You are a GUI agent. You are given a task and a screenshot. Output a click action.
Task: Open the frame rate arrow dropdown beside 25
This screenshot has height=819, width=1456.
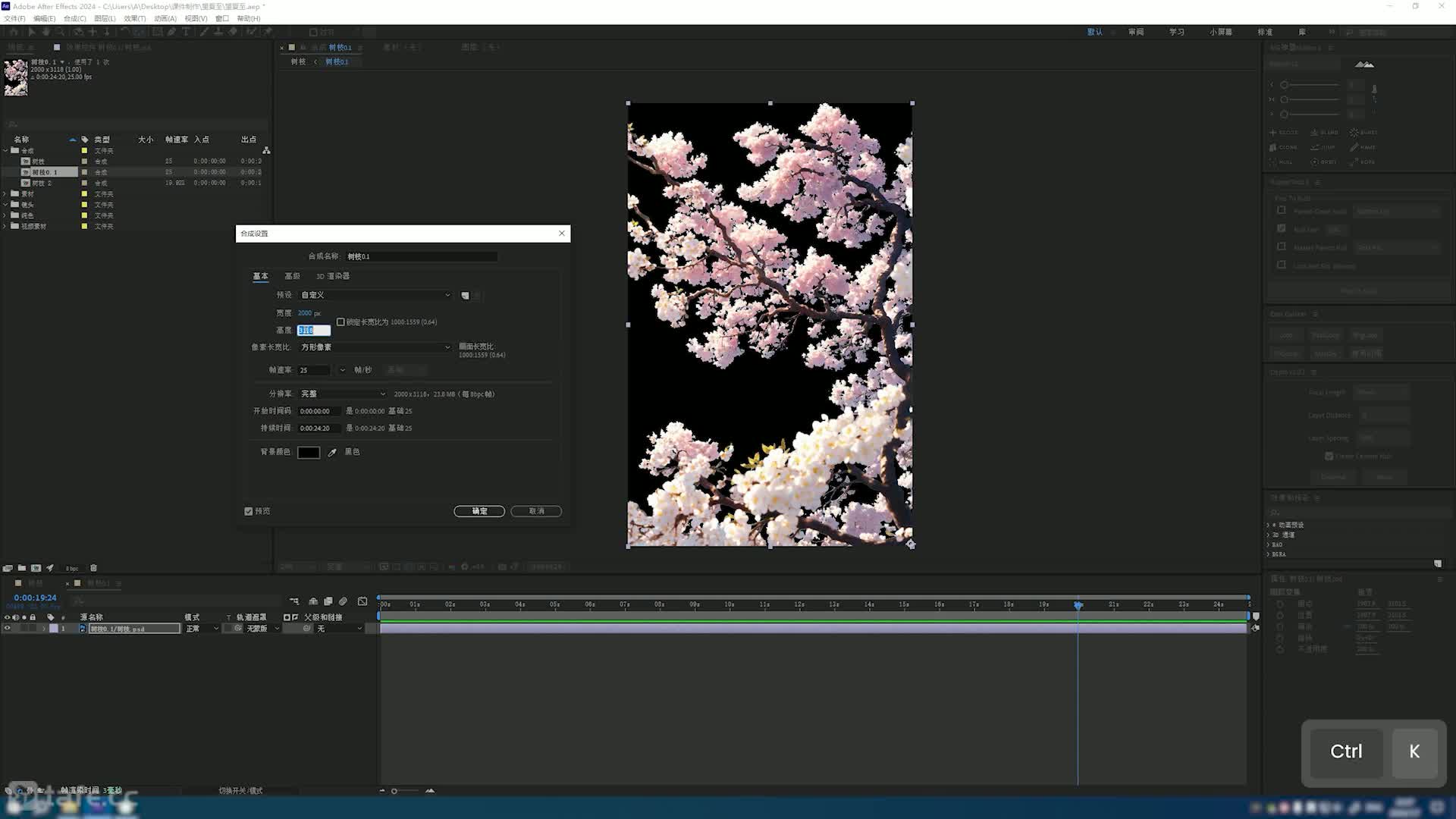[x=342, y=370]
